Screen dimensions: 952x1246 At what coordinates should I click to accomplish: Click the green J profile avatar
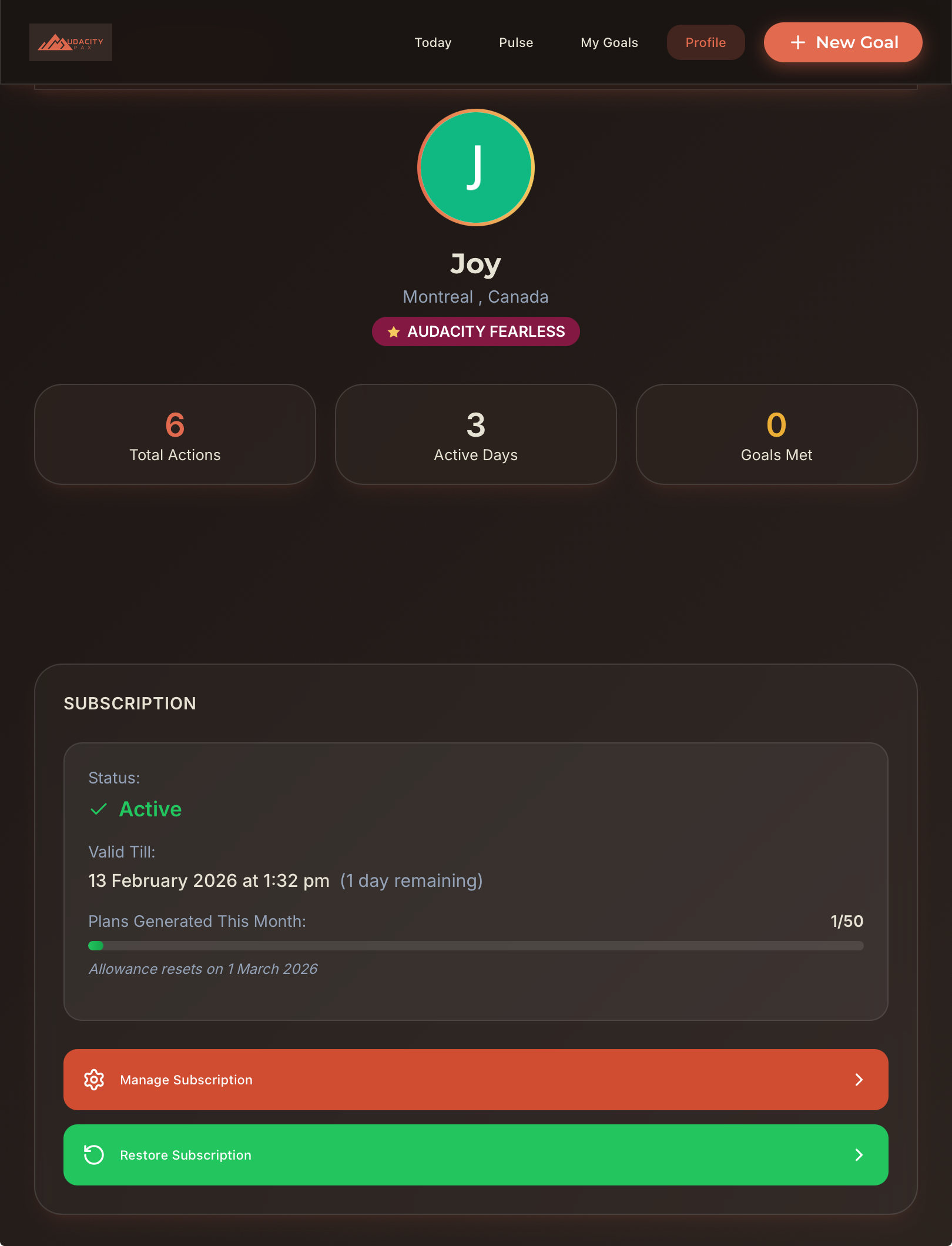(x=476, y=168)
